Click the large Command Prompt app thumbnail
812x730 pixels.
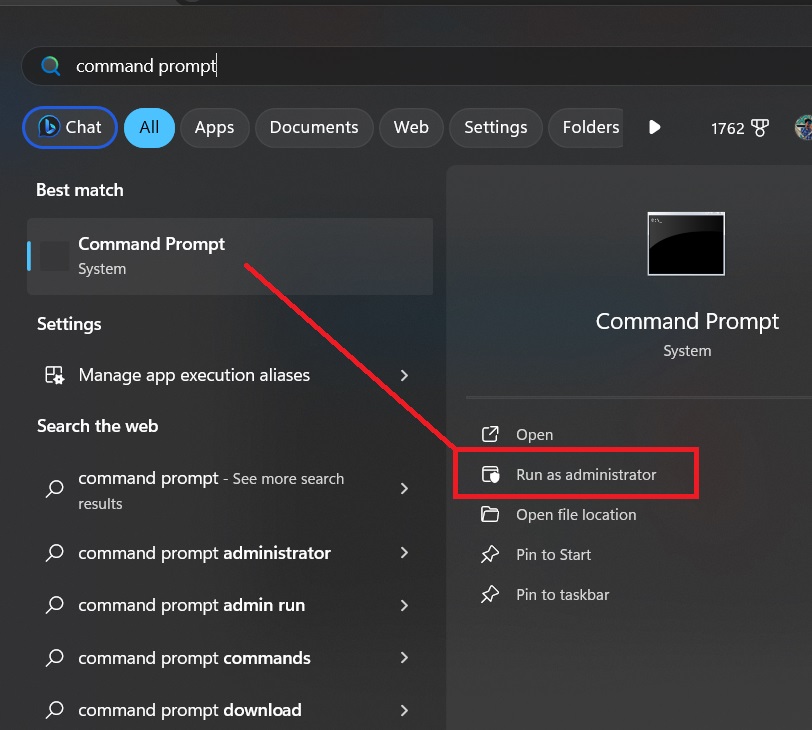[x=685, y=243]
